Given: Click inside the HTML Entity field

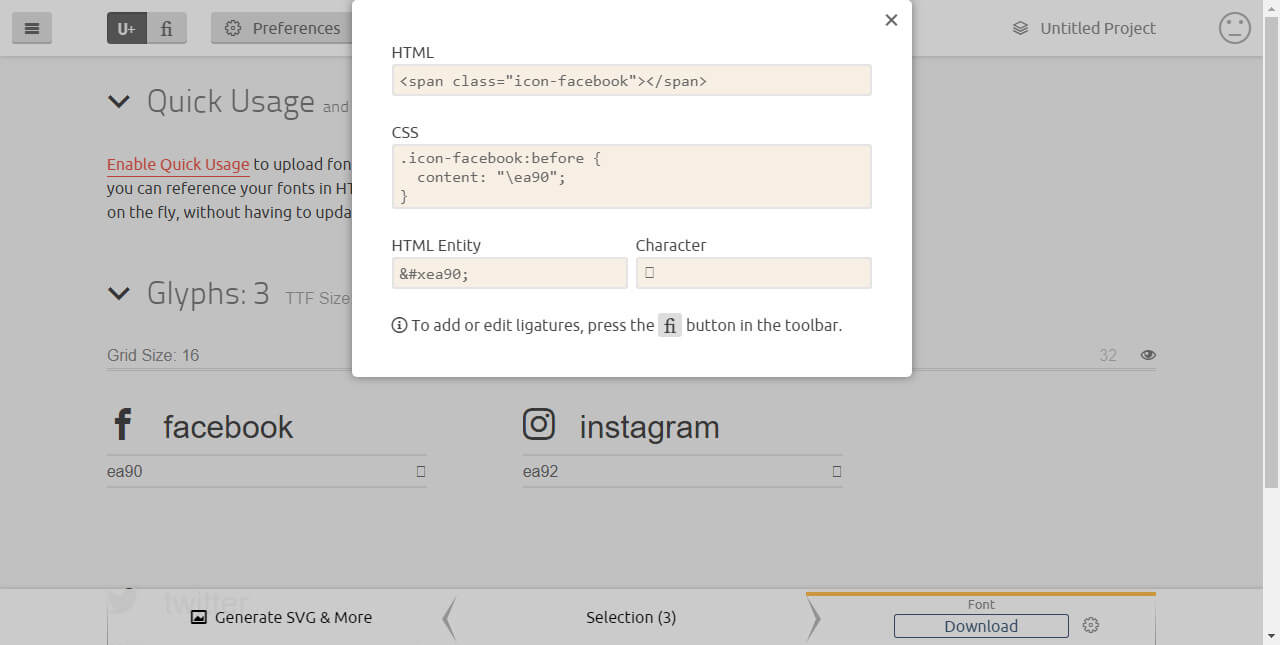Looking at the screenshot, I should tap(509, 272).
